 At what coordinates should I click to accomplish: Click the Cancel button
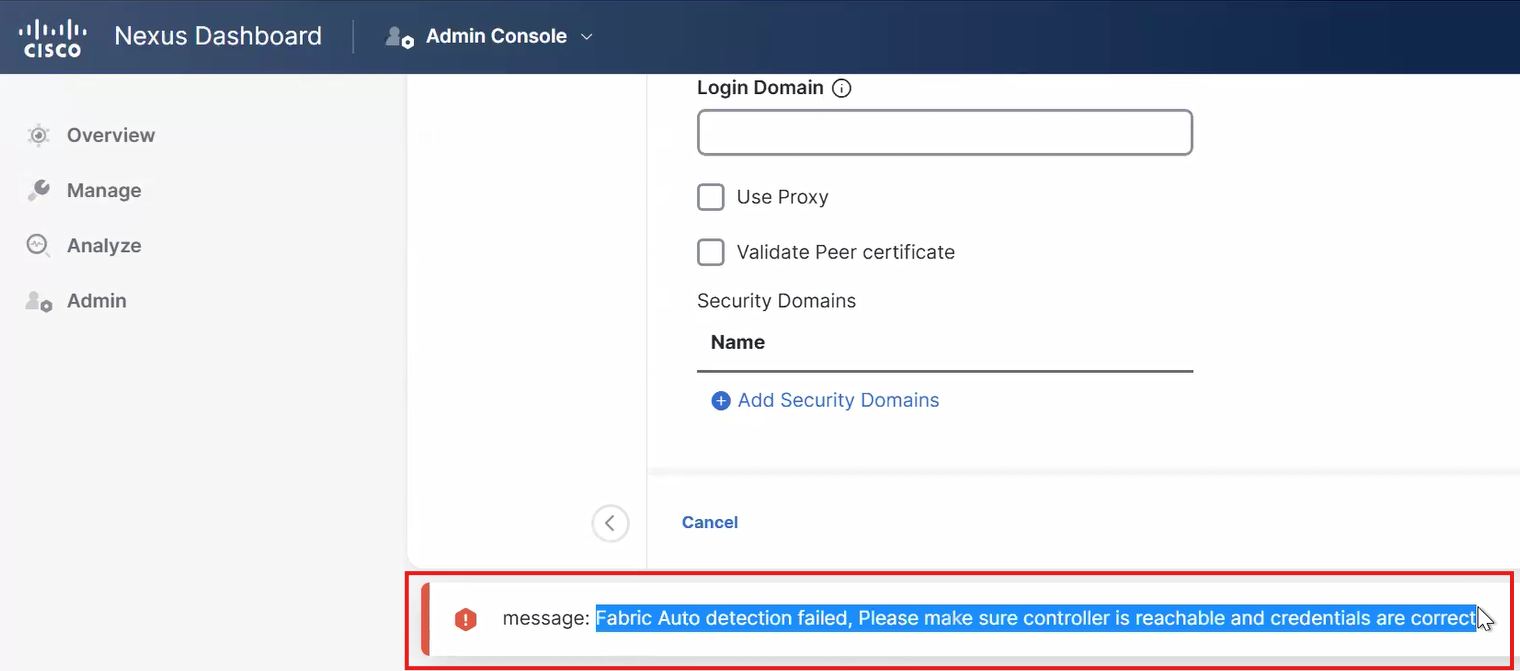click(x=710, y=522)
